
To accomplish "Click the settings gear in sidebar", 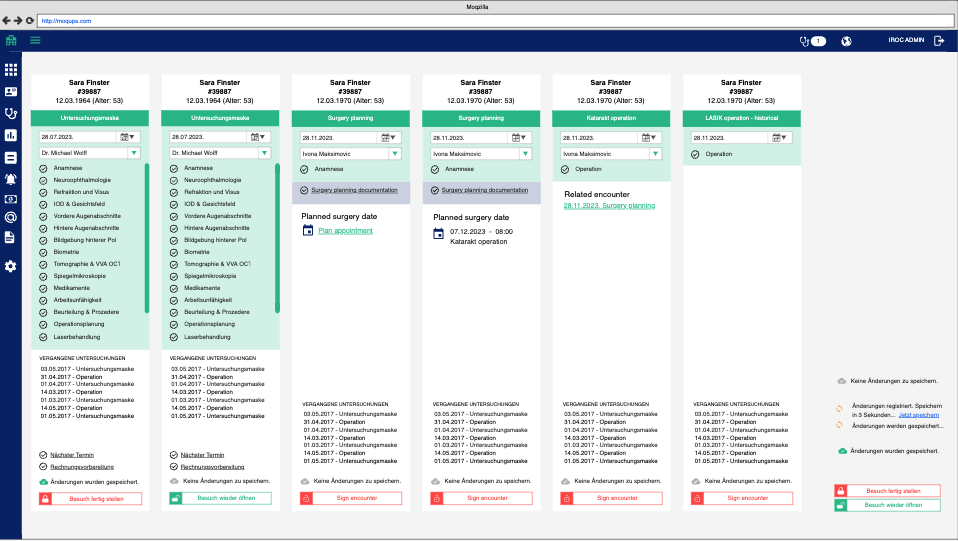I will (x=11, y=266).
